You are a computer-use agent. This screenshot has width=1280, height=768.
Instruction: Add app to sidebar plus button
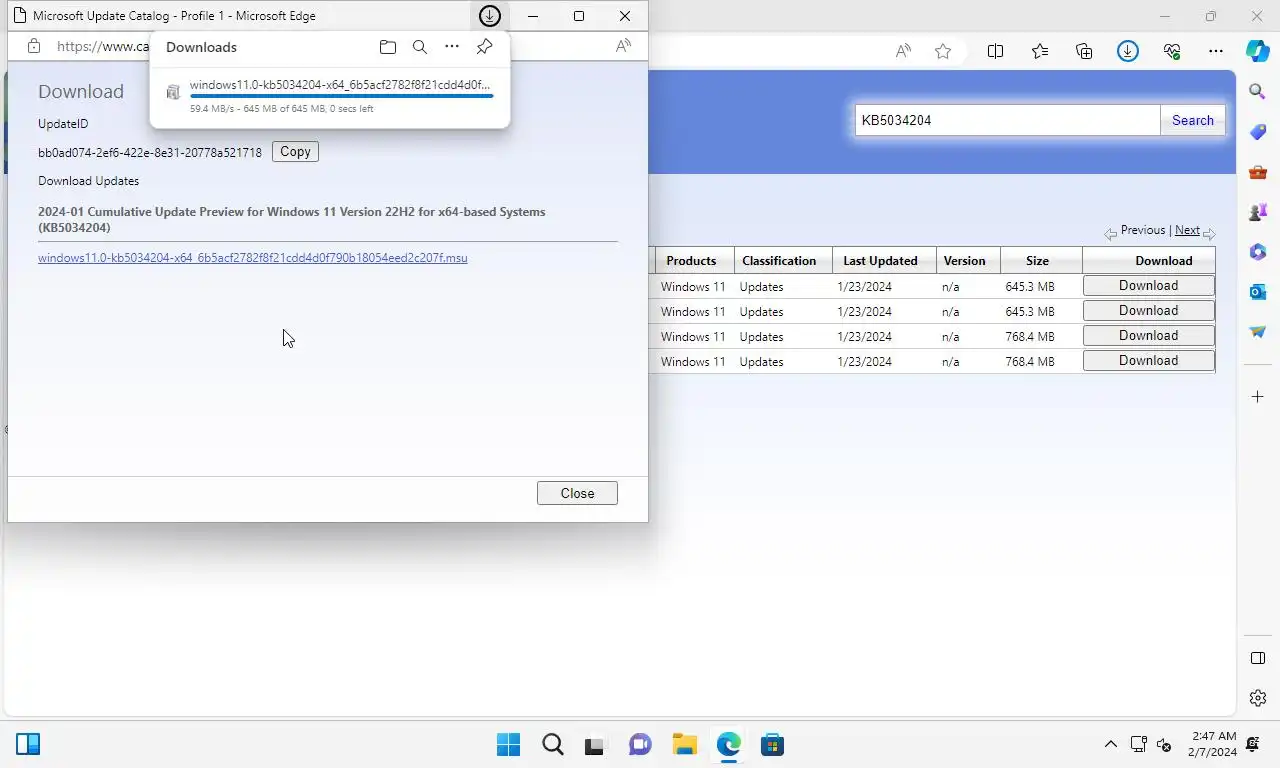pos(1258,397)
